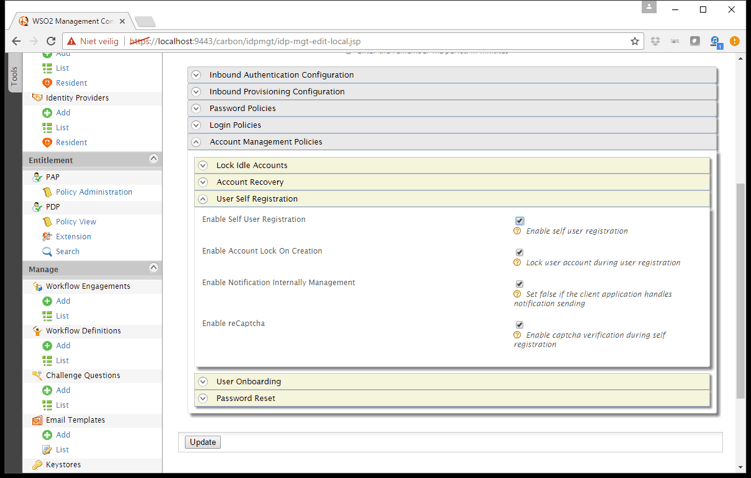The height and width of the screenshot is (478, 751).
Task: Expand Login Policies section
Action: coord(452,125)
